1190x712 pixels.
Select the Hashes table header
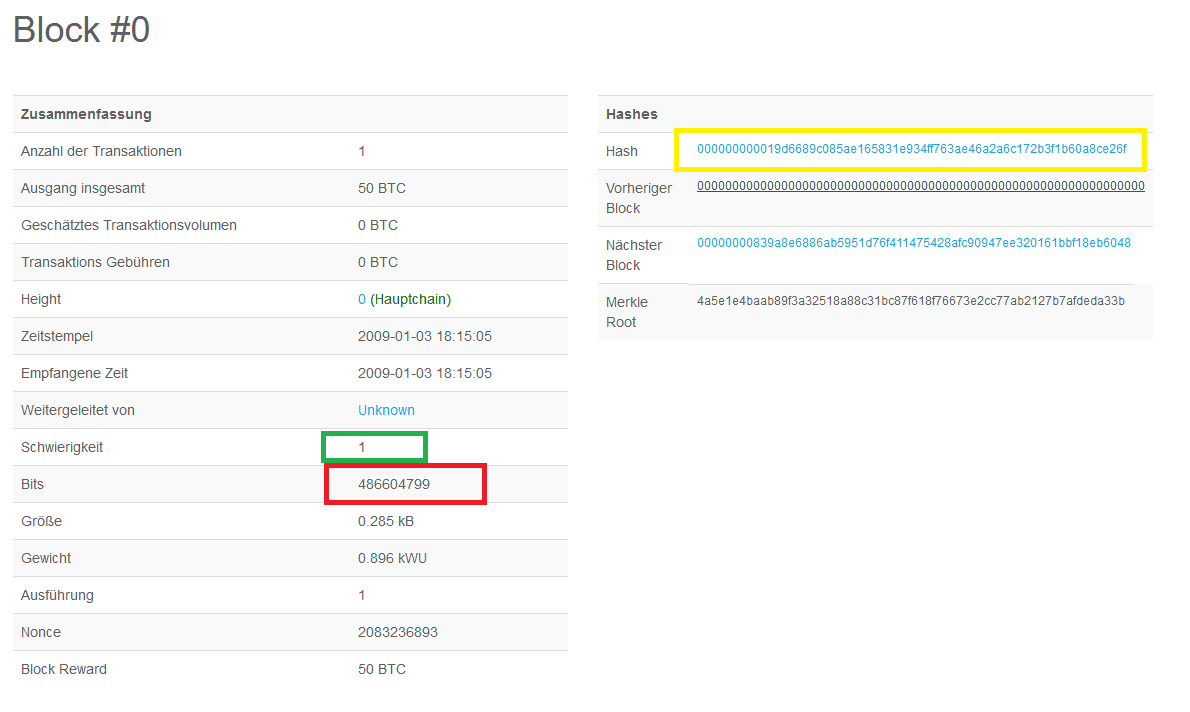point(632,114)
